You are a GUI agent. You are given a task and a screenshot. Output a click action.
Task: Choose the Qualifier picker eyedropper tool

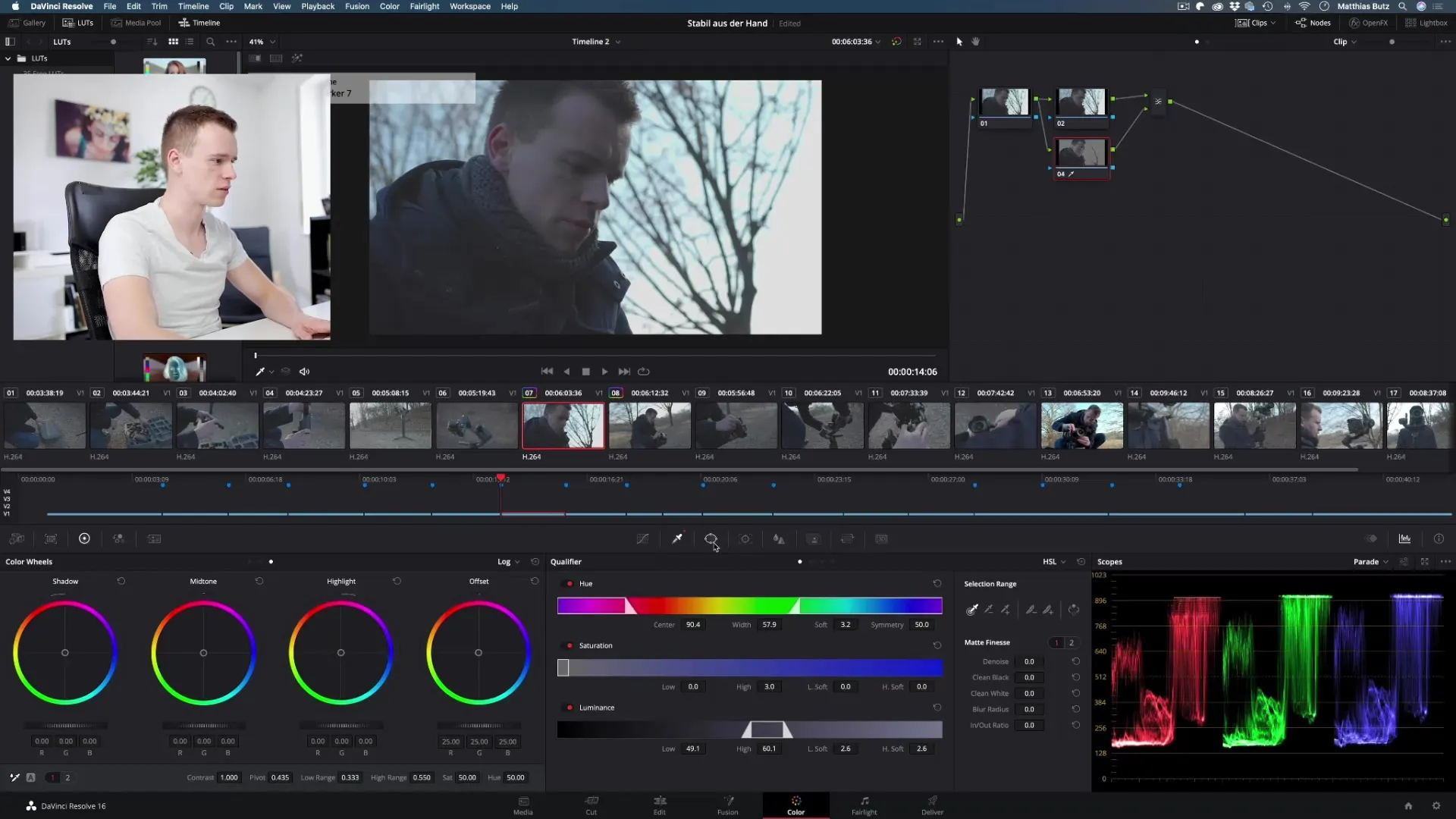point(972,610)
